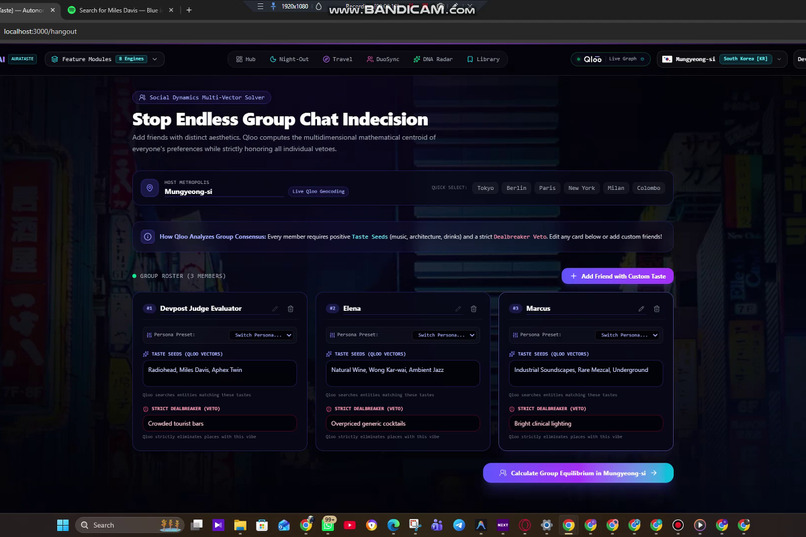Image resolution: width=806 pixels, height=537 pixels.
Task: Open WhatsApp from the taskbar
Action: click(x=328, y=525)
